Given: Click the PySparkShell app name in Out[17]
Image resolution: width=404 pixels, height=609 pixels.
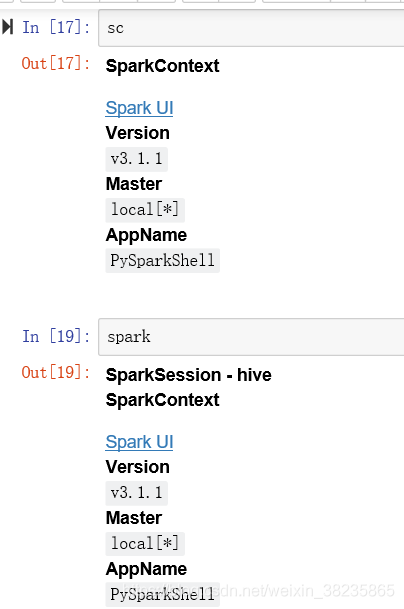Looking at the screenshot, I should click(162, 261).
